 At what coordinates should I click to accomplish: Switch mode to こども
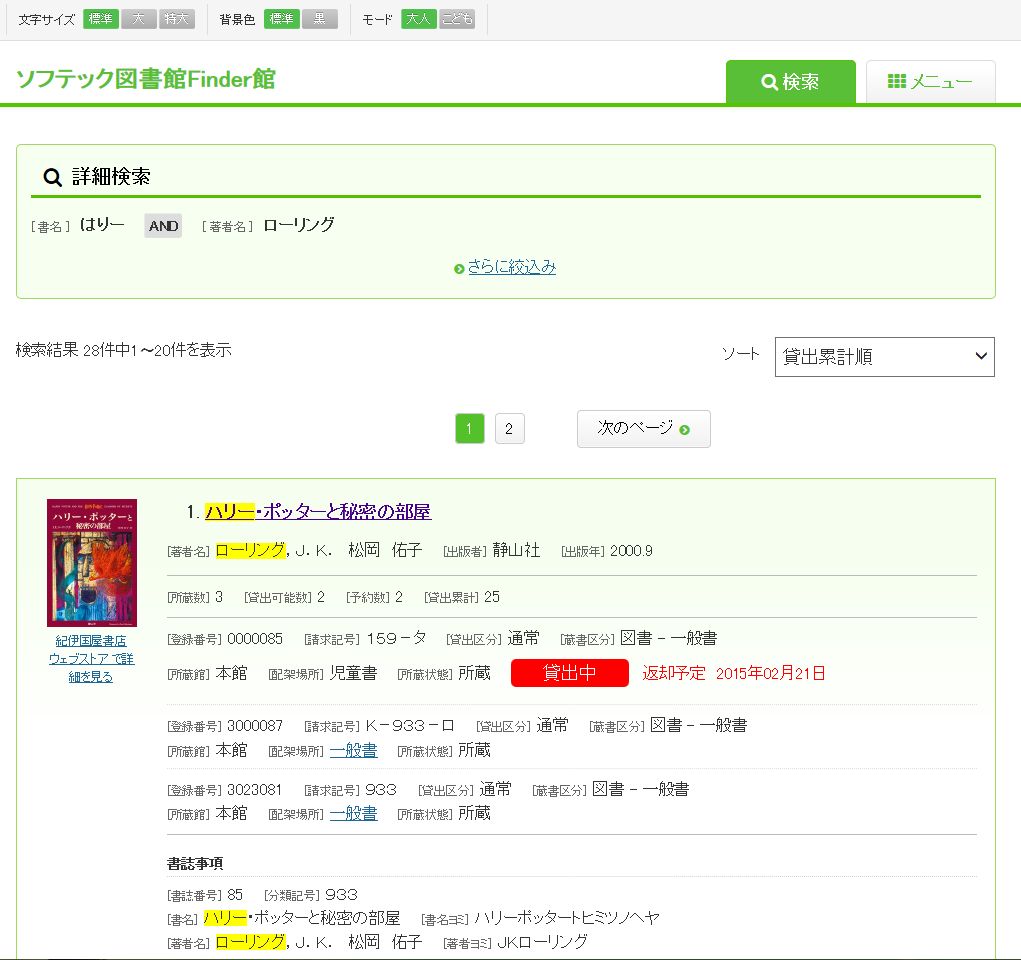pyautogui.click(x=457, y=19)
